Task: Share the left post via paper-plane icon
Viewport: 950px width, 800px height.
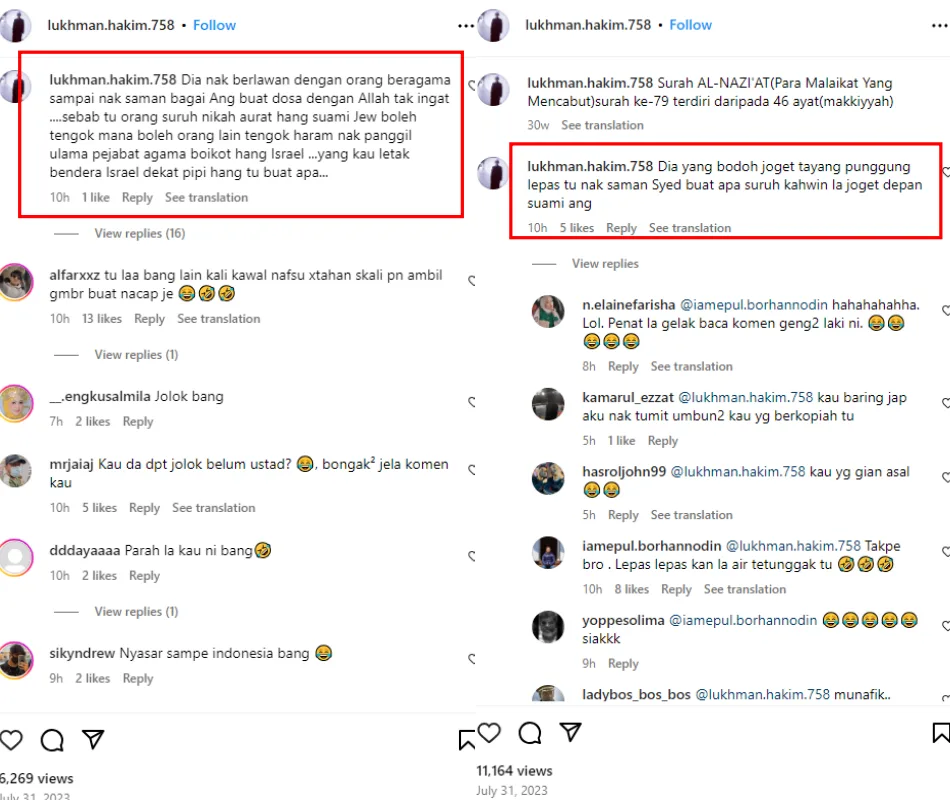Action: pos(93,740)
